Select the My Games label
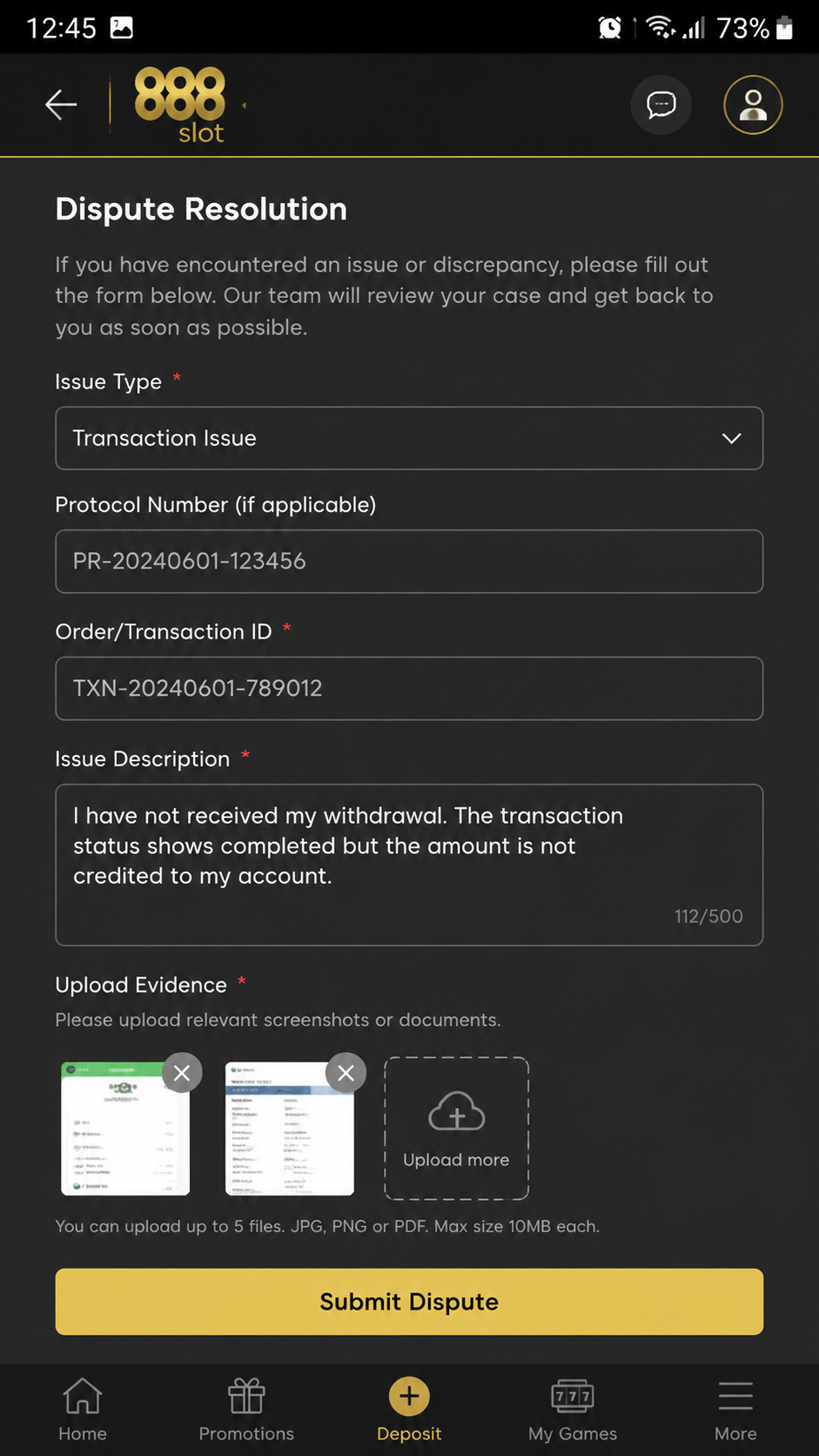 573,1433
